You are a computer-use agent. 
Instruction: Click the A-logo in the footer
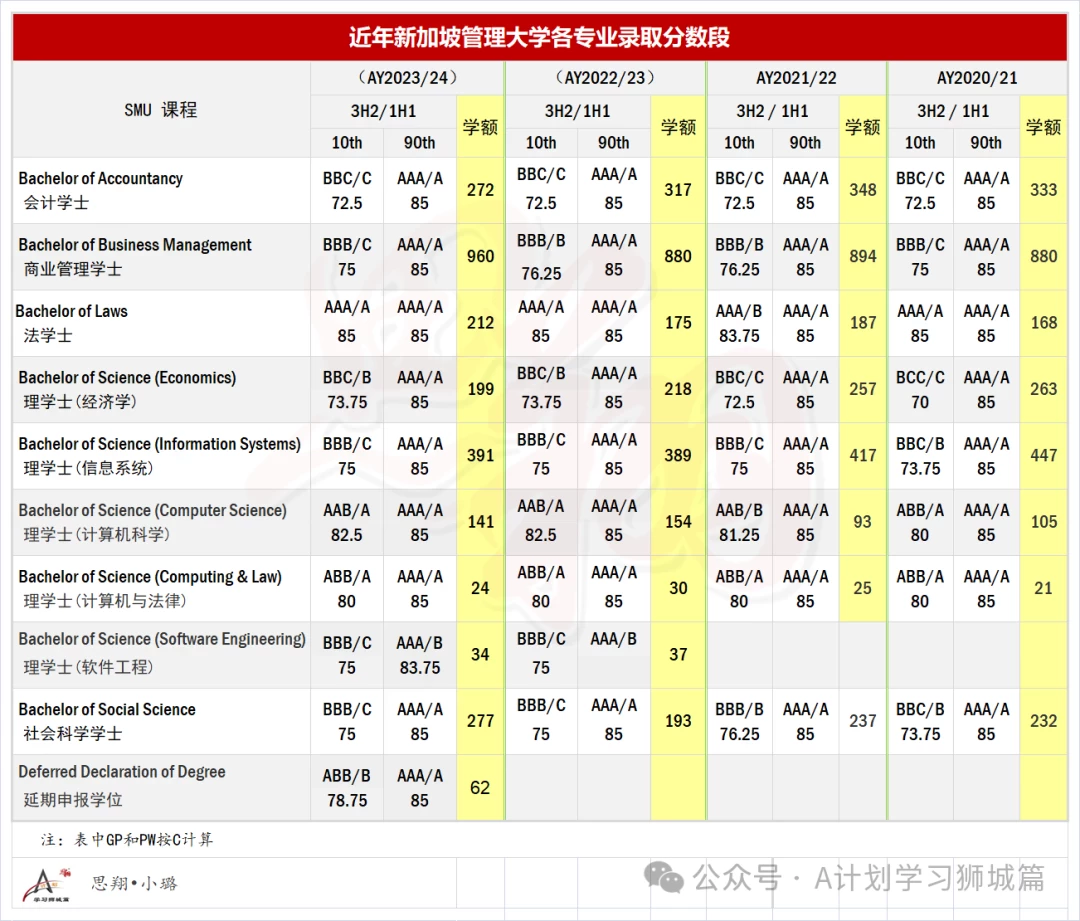click(45, 885)
